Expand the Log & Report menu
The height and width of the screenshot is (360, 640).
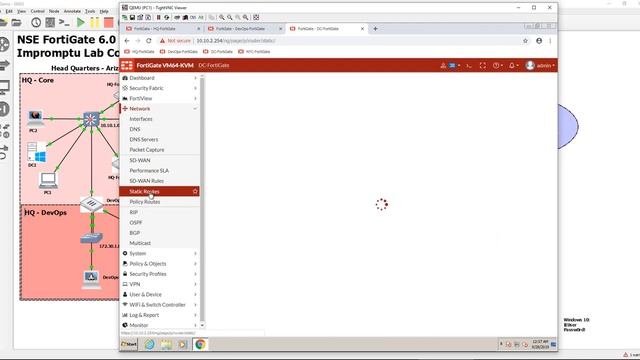(159, 315)
